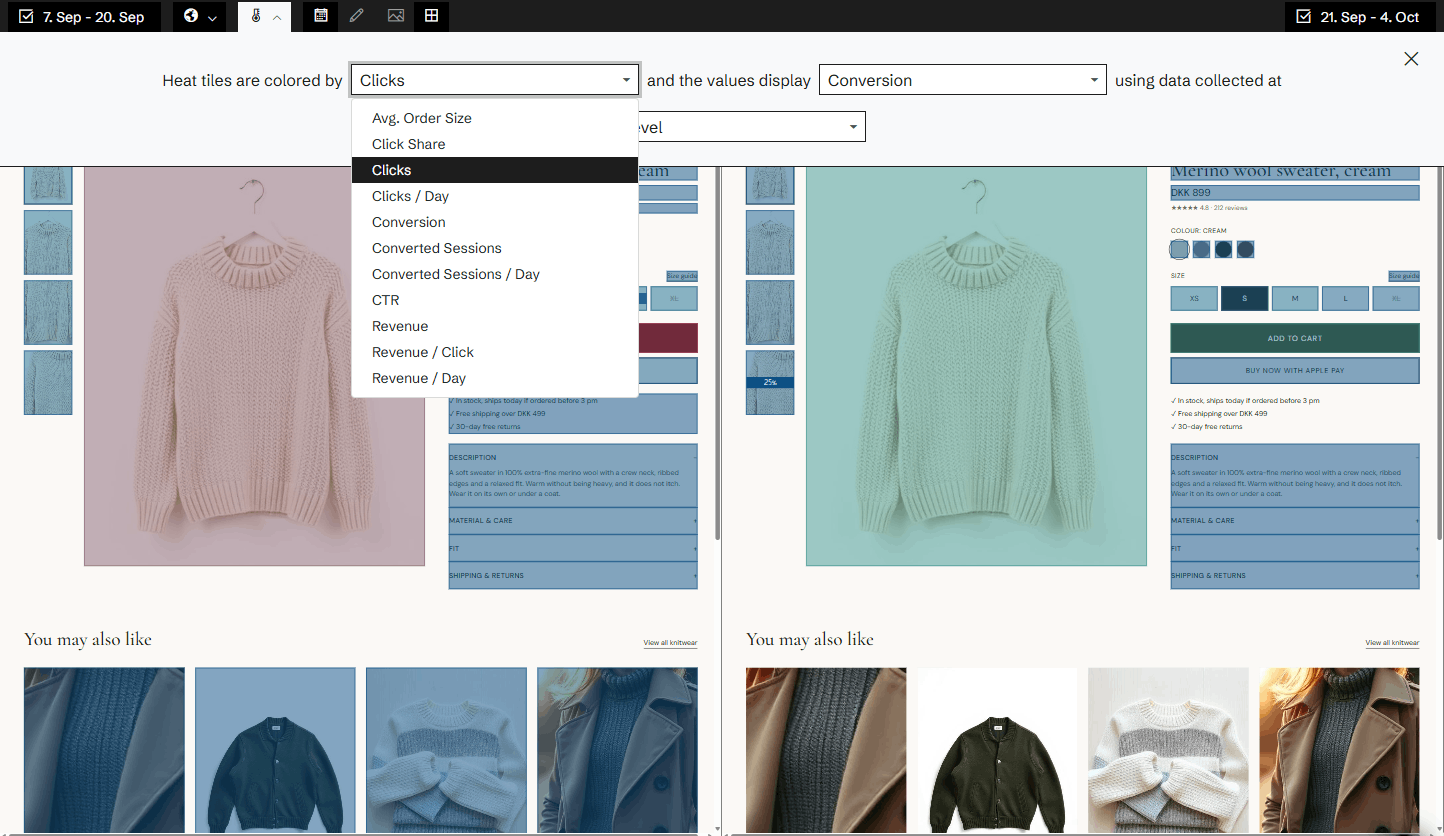
Task: Open the 'values display' Conversion dropdown
Action: click(963, 80)
